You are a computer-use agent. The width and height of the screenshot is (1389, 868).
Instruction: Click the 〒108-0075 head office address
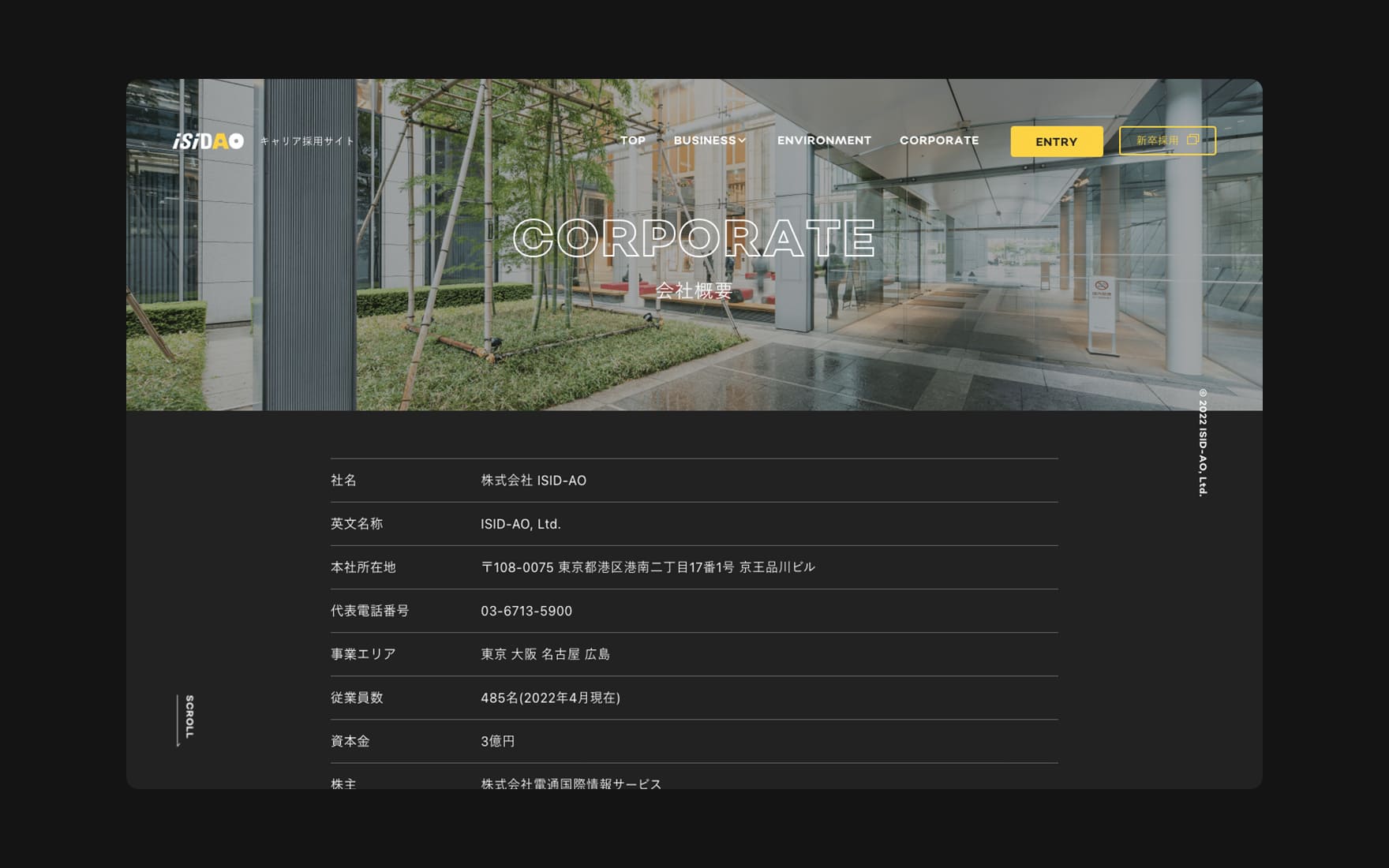[647, 567]
